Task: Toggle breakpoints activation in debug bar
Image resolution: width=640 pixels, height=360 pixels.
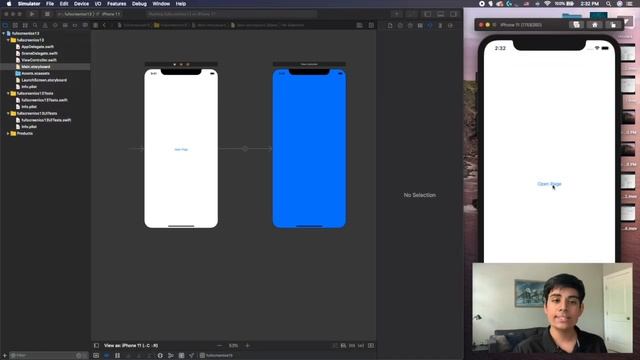Action: (x=107, y=356)
